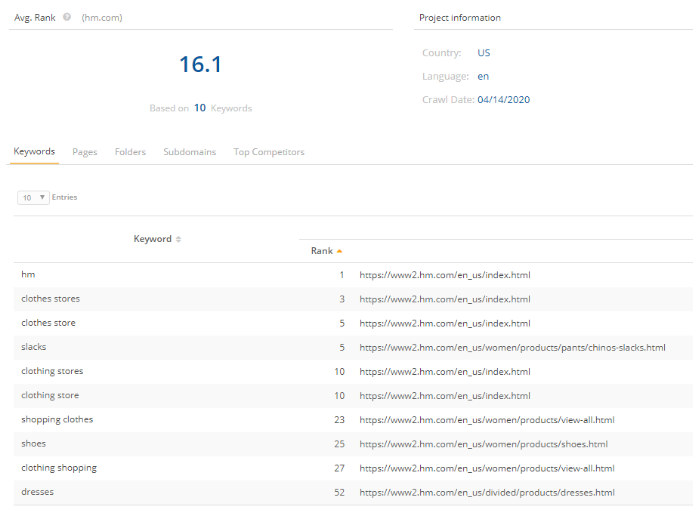Click the Country value 'US'
Image resolution: width=693 pixels, height=510 pixels.
pyautogui.click(x=484, y=53)
